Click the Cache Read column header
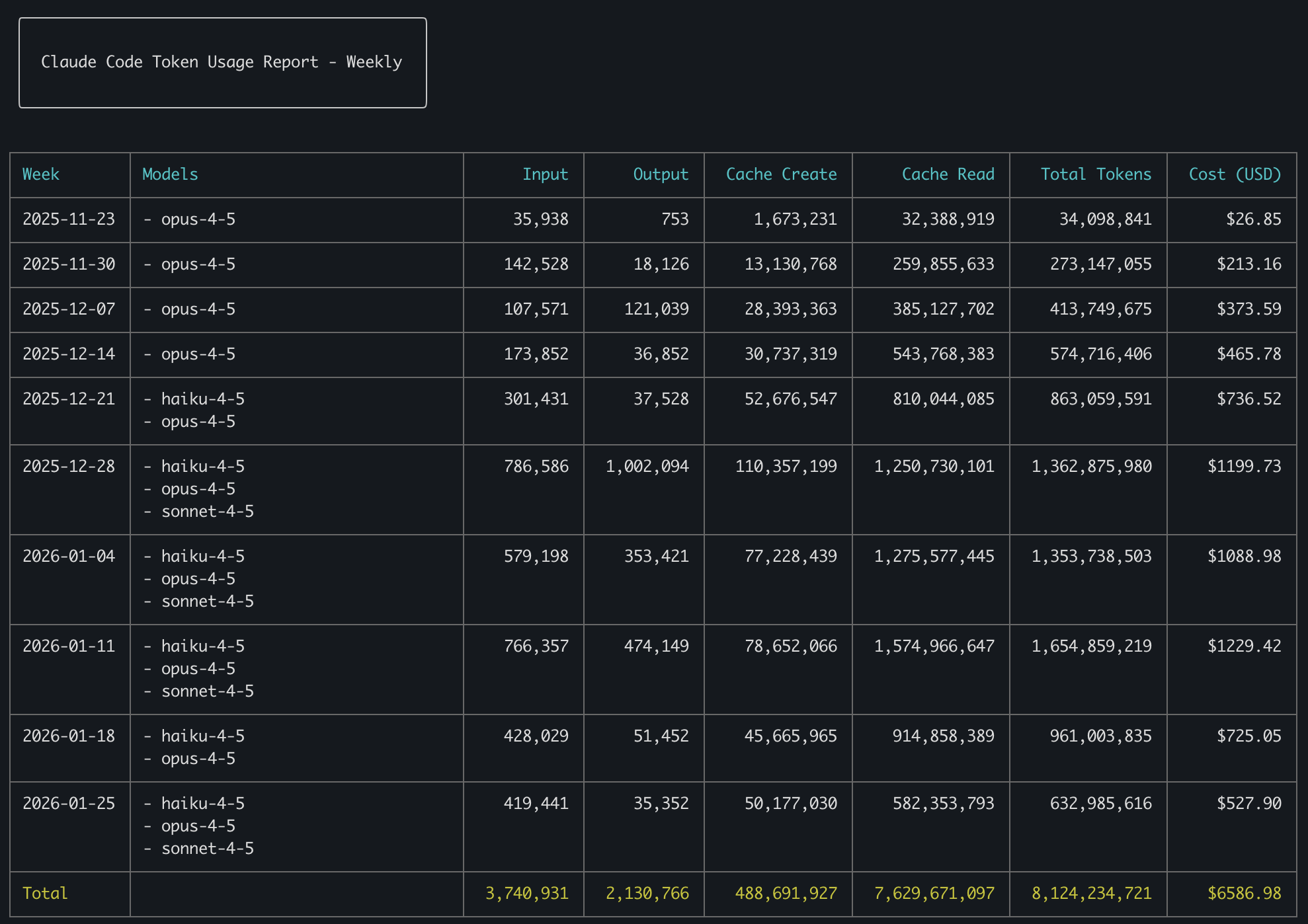Viewport: 1308px width, 924px height. coord(948,174)
